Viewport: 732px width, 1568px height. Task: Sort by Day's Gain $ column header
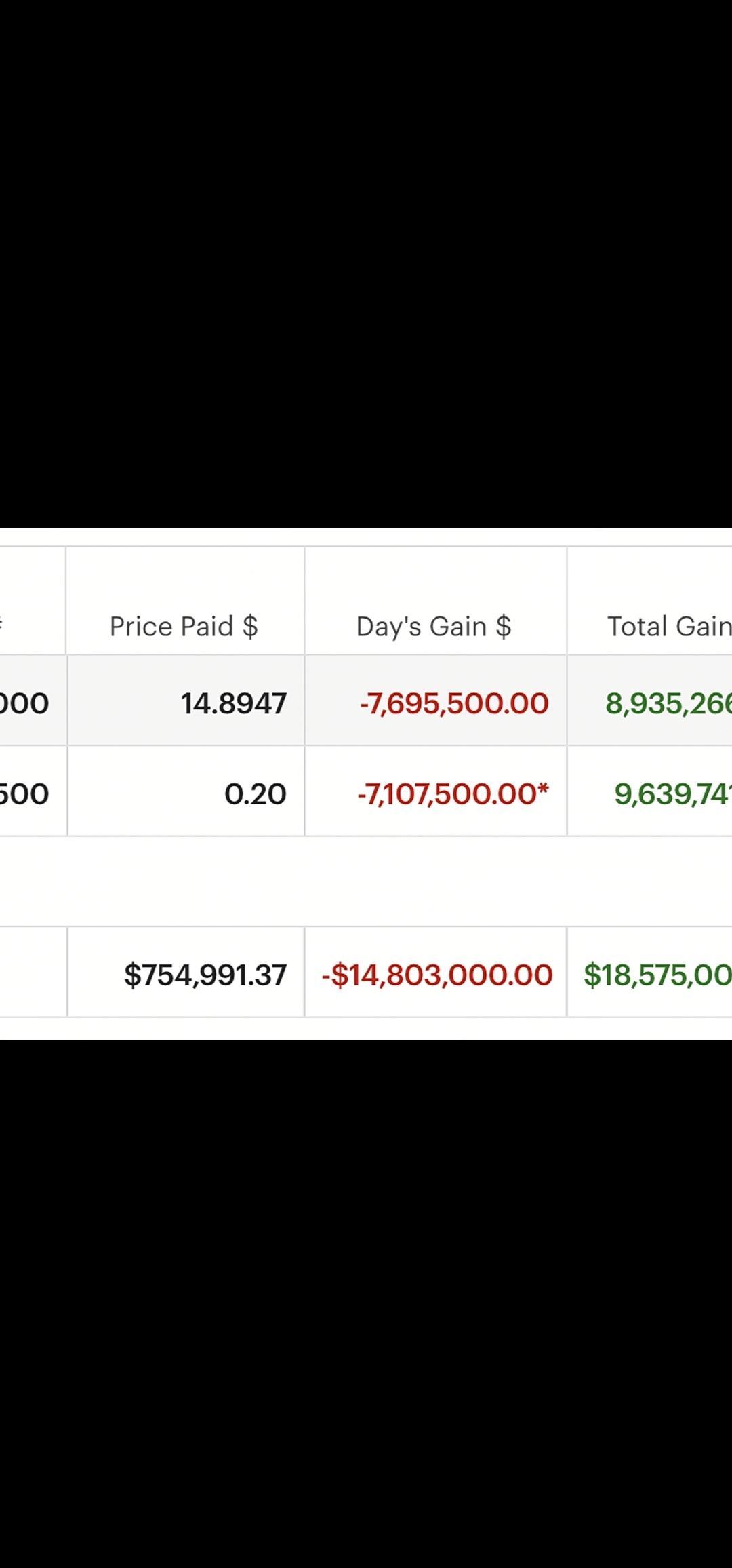point(434,626)
